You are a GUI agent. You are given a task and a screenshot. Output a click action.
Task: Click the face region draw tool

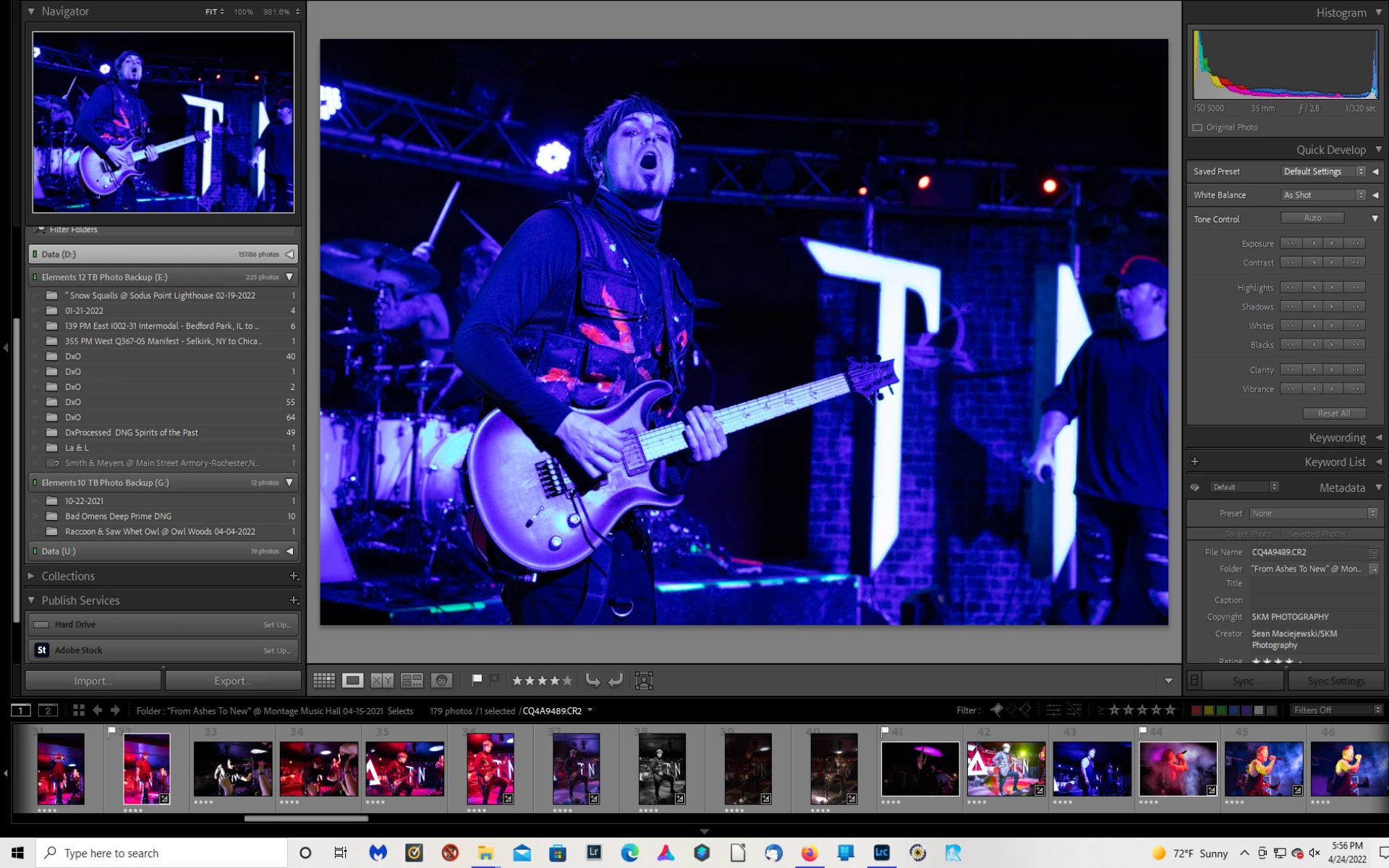pos(644,680)
